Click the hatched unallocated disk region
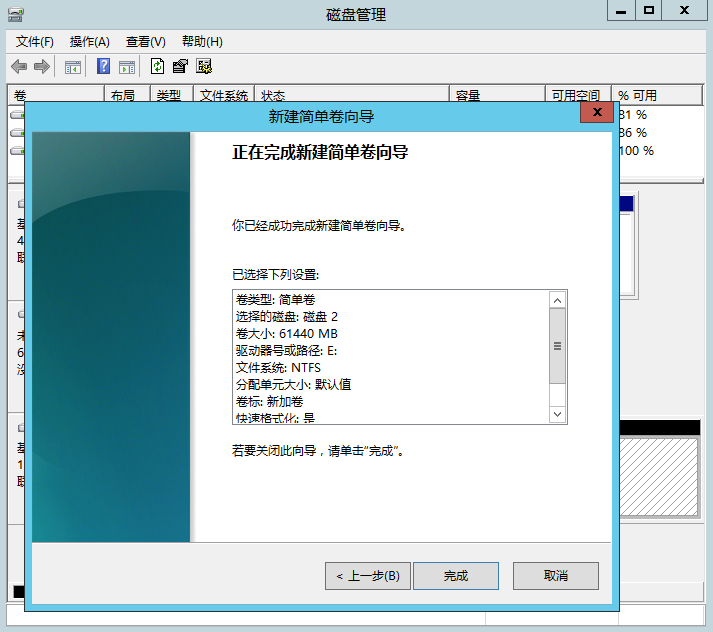The width and height of the screenshot is (713, 632). pyautogui.click(x=659, y=477)
